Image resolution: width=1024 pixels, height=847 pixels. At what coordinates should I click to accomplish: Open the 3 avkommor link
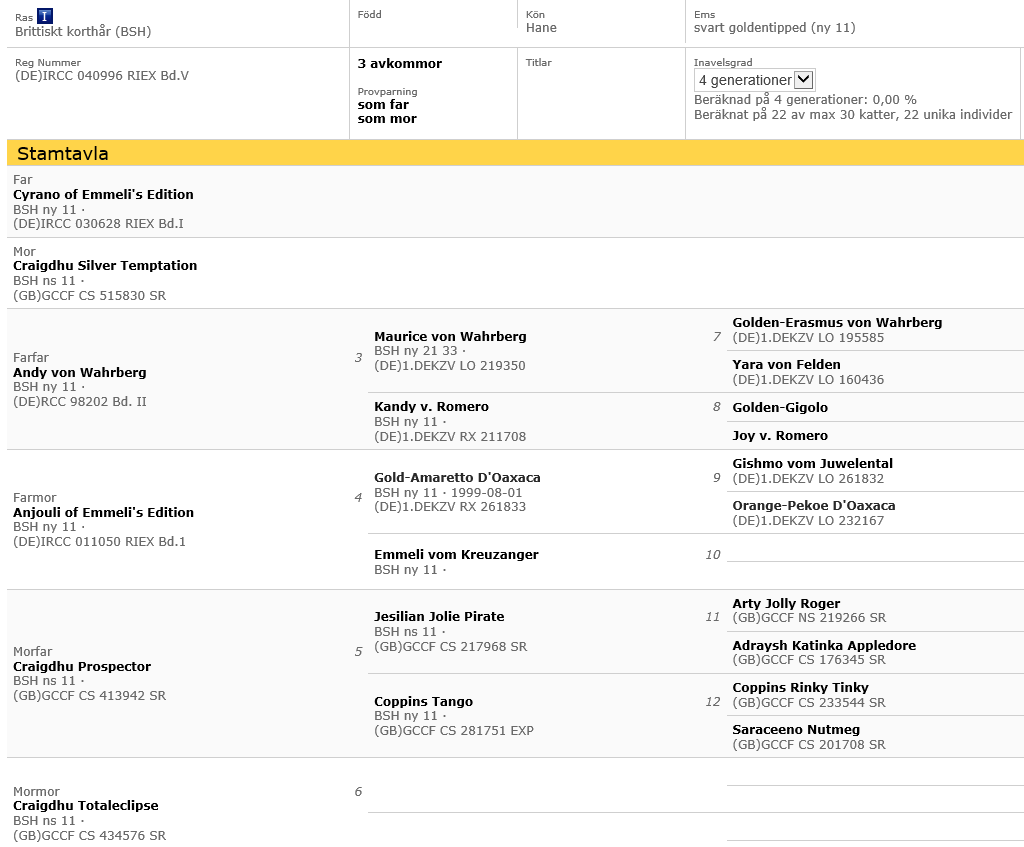click(400, 63)
